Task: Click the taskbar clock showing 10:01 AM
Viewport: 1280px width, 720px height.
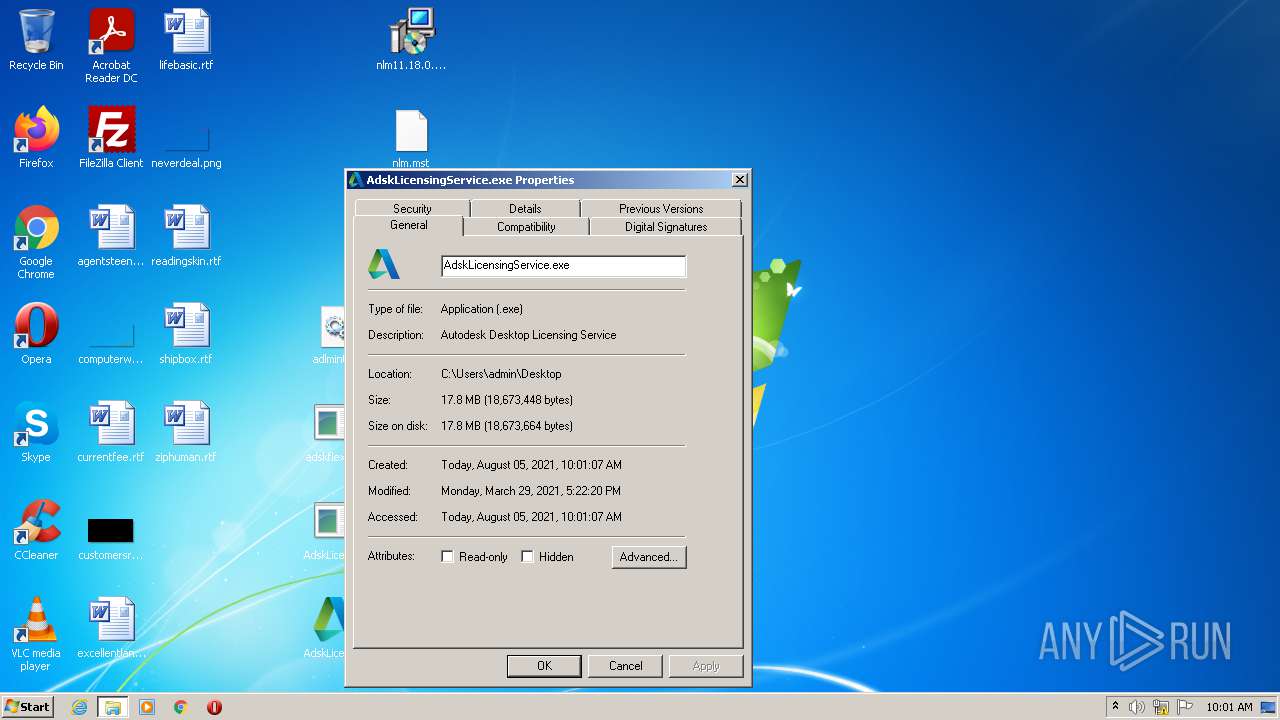Action: (1229, 707)
